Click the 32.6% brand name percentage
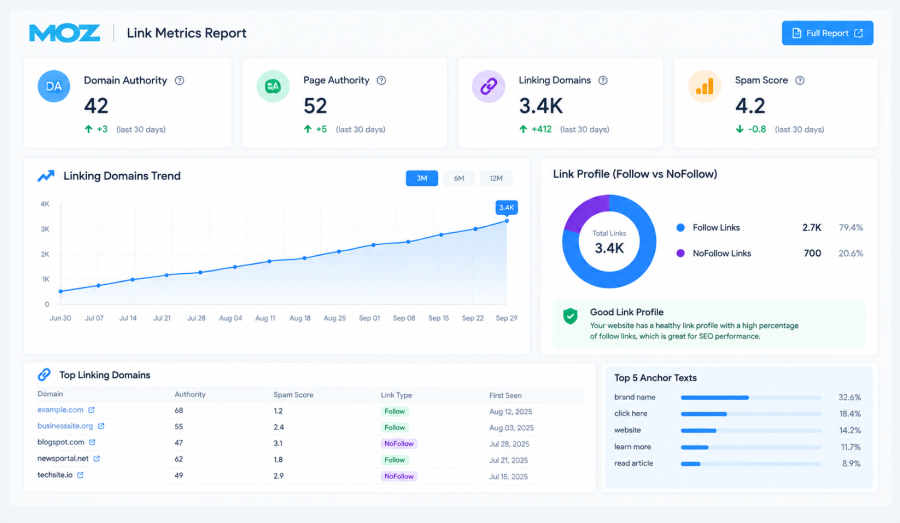The image size is (900, 523). 849,397
